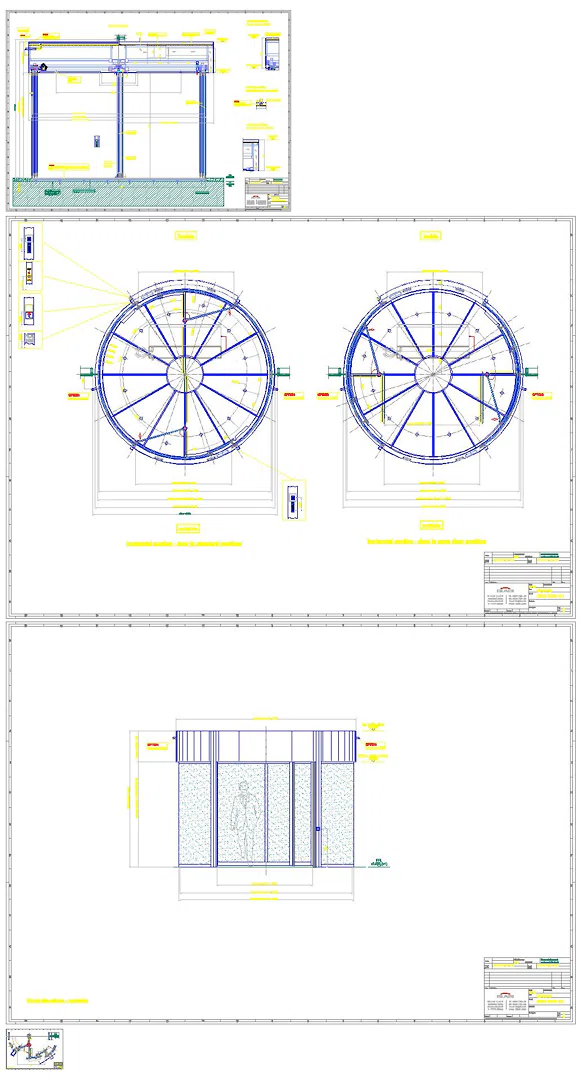
Task: Open the front elevation sheet with human figure
Action: click(x=291, y=822)
